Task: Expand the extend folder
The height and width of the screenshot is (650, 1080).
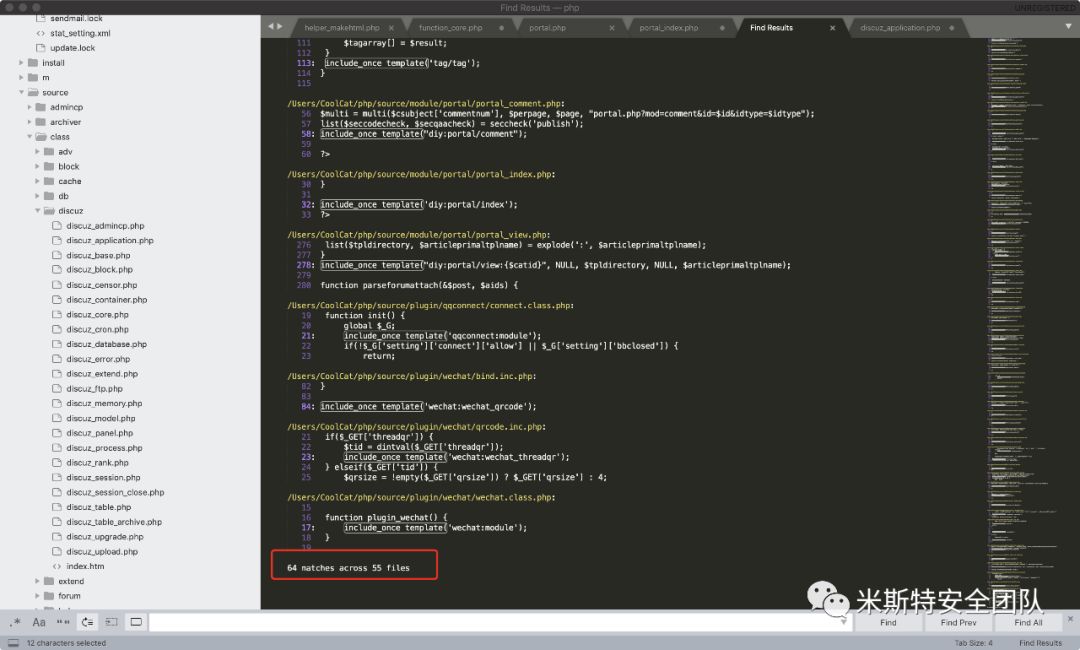Action: tap(38, 581)
